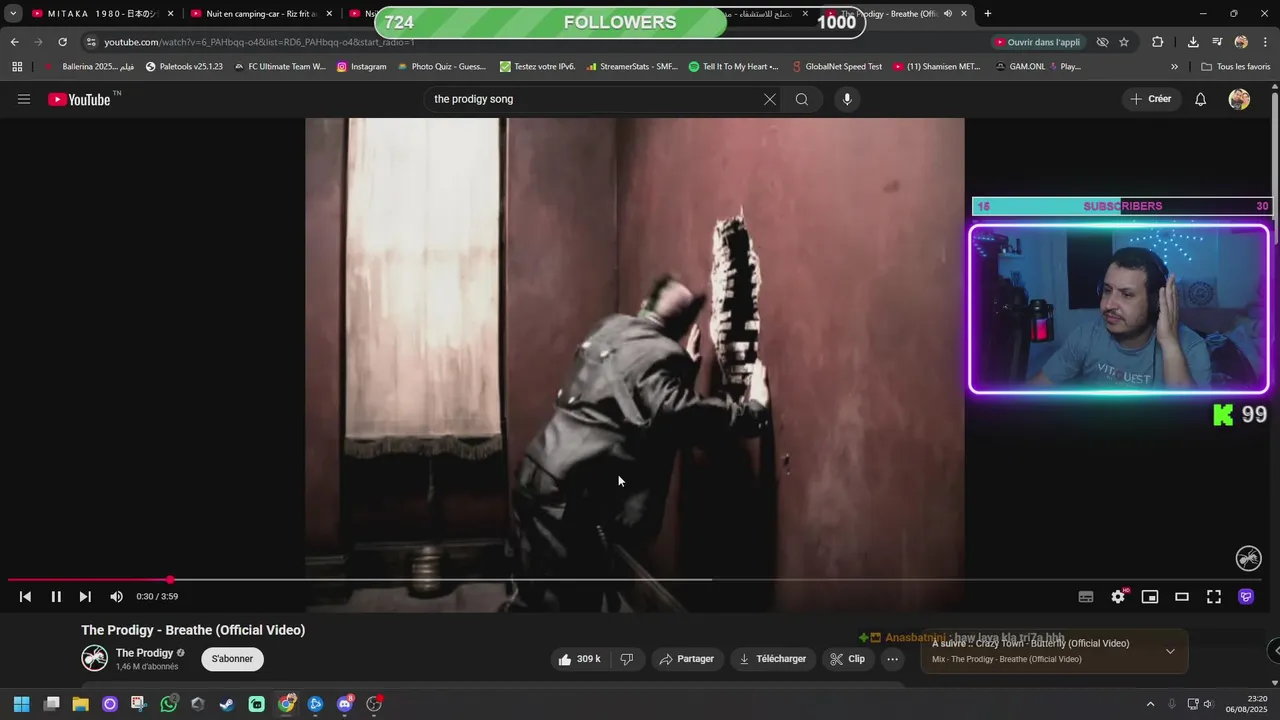This screenshot has height=720, width=1280.
Task: Pause the video playback
Action: point(56,597)
